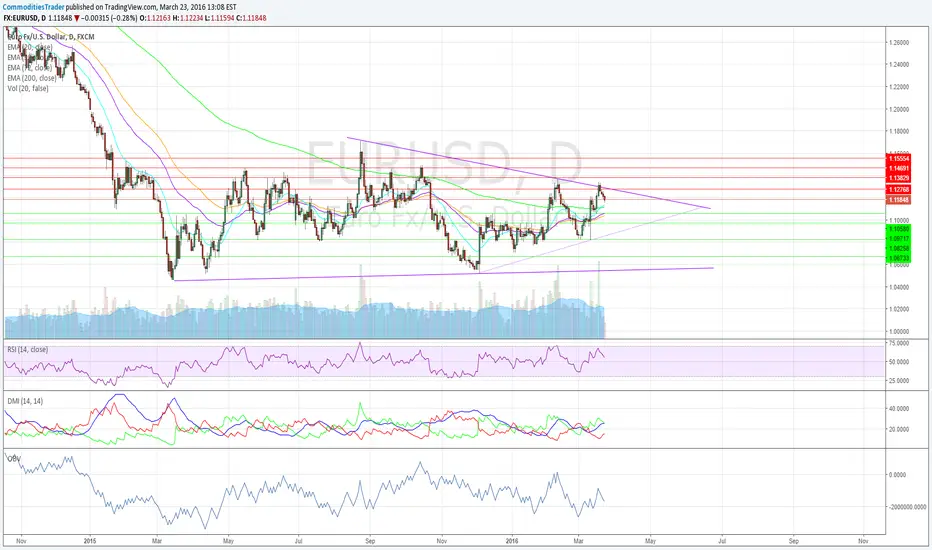Click the −0.00315 (−0.28%) change value
This screenshot has height=550, width=932.
(x=109, y=18)
